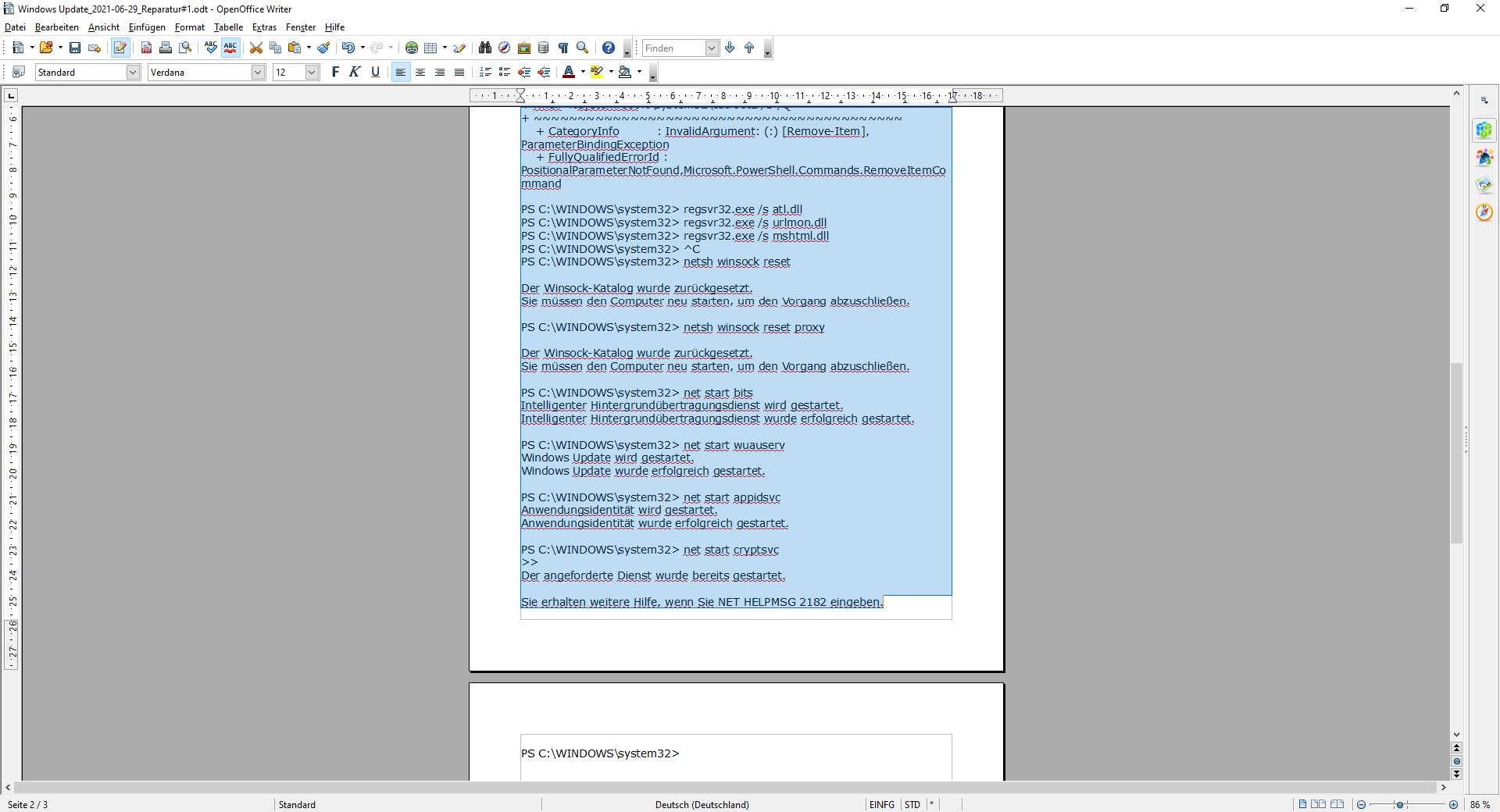Viewport: 1500px width, 812px height.
Task: Expand the Paste options dropdown arrow
Action: 309,48
